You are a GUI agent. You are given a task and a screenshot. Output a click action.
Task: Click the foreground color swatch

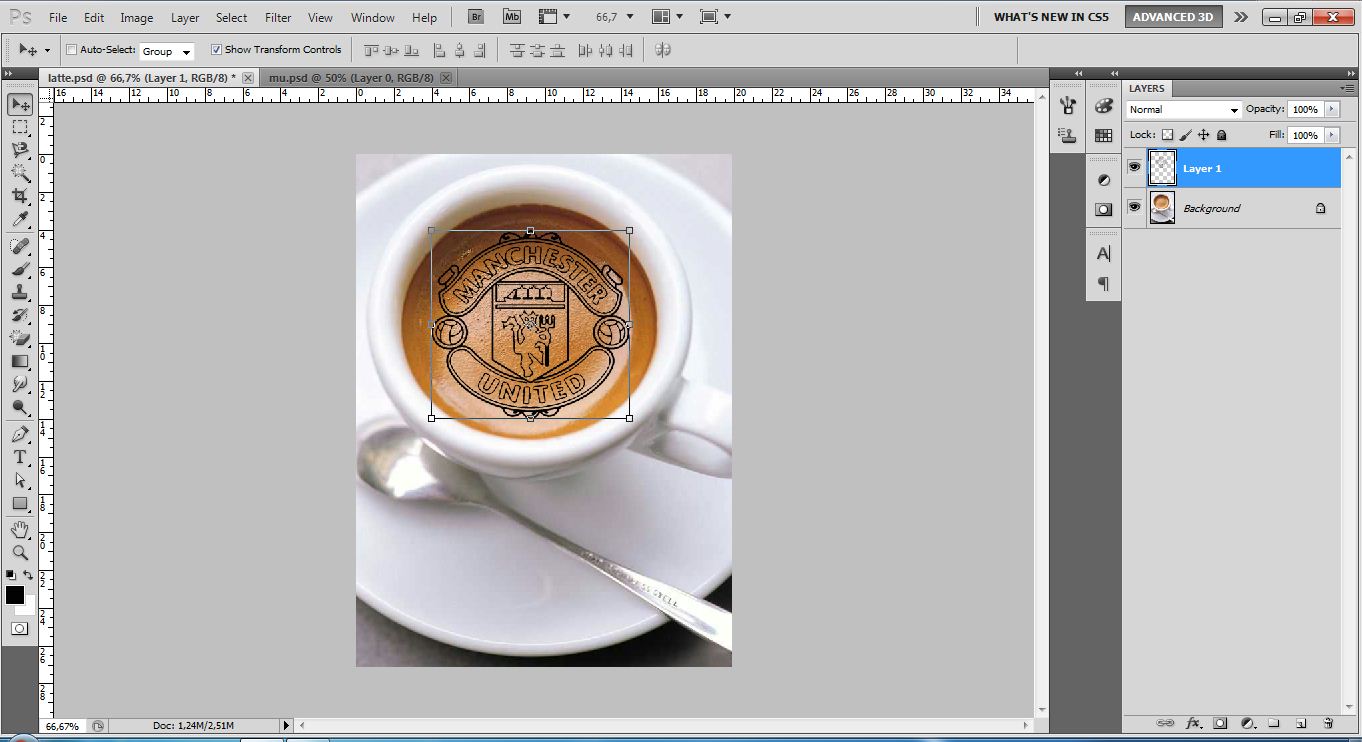[15, 595]
